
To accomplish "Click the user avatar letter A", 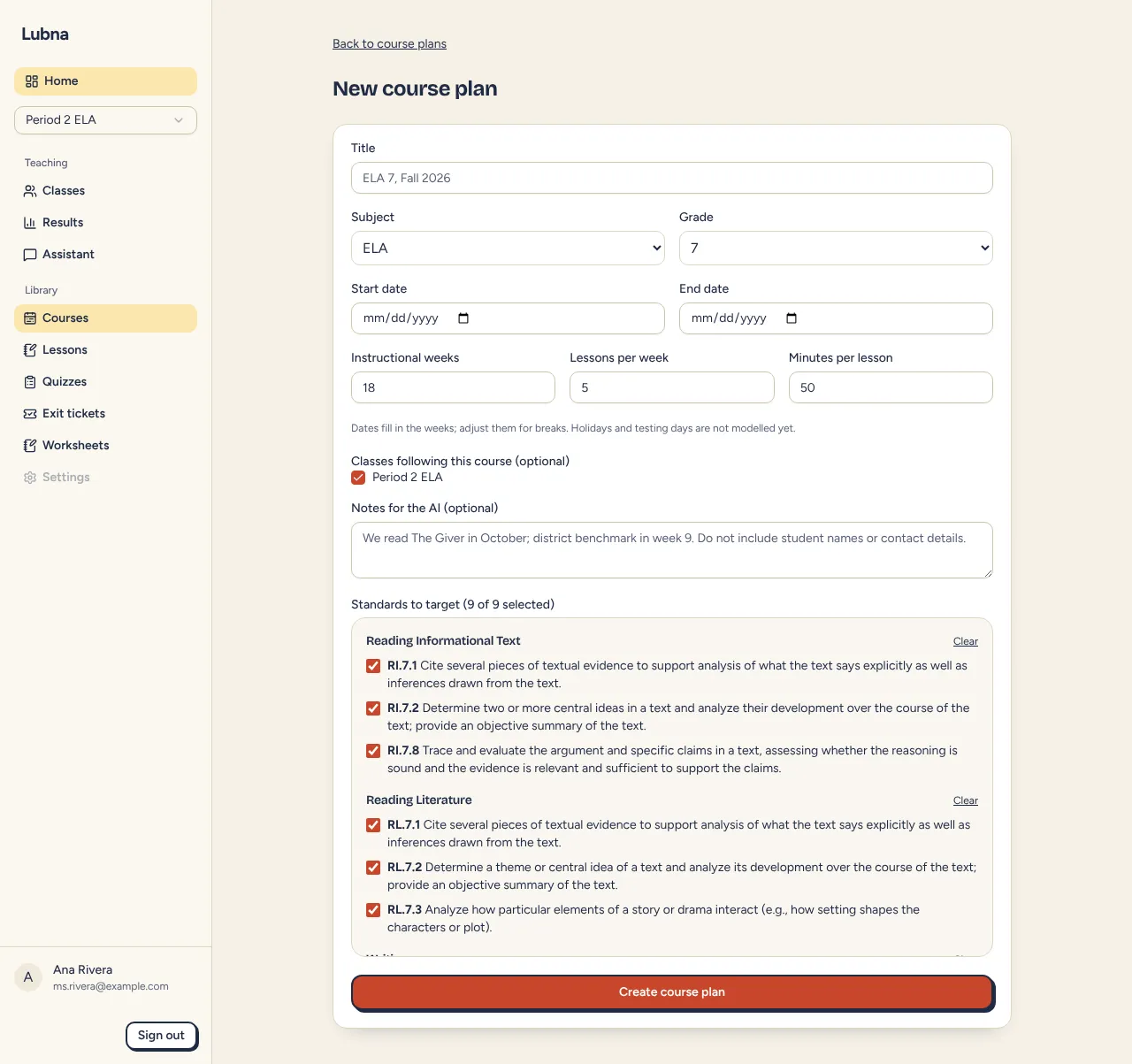I will 28,977.
